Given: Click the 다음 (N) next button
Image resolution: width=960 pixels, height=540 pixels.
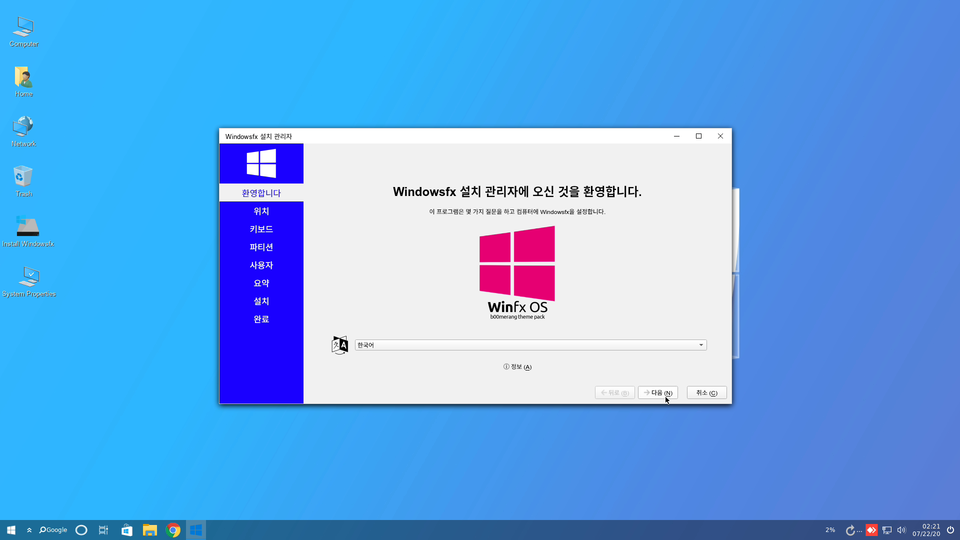Looking at the screenshot, I should tap(658, 392).
